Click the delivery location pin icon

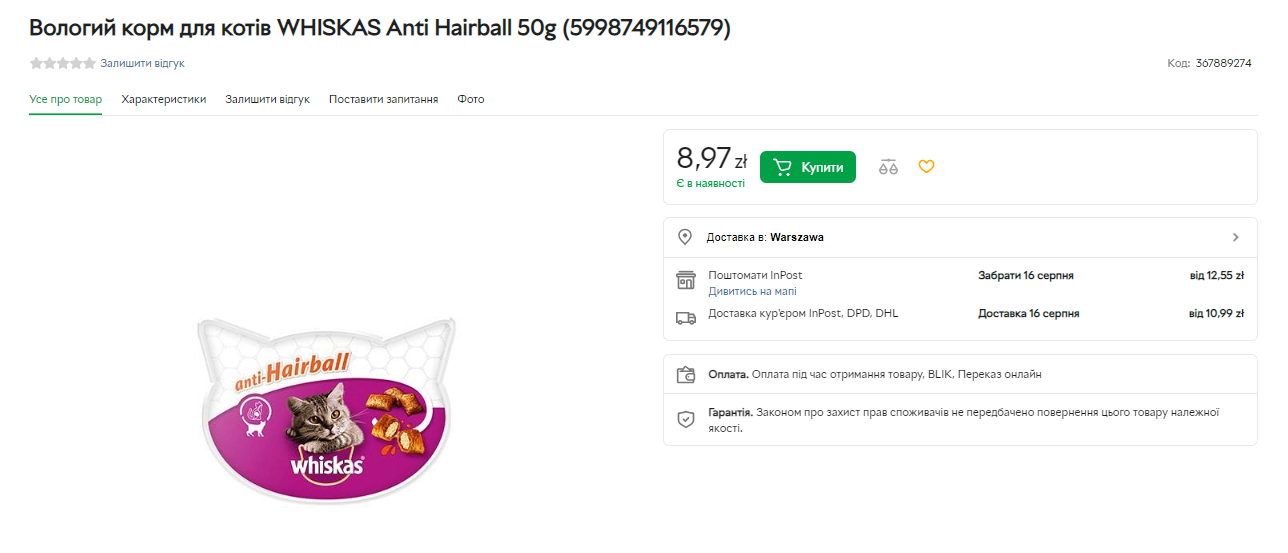(x=685, y=237)
